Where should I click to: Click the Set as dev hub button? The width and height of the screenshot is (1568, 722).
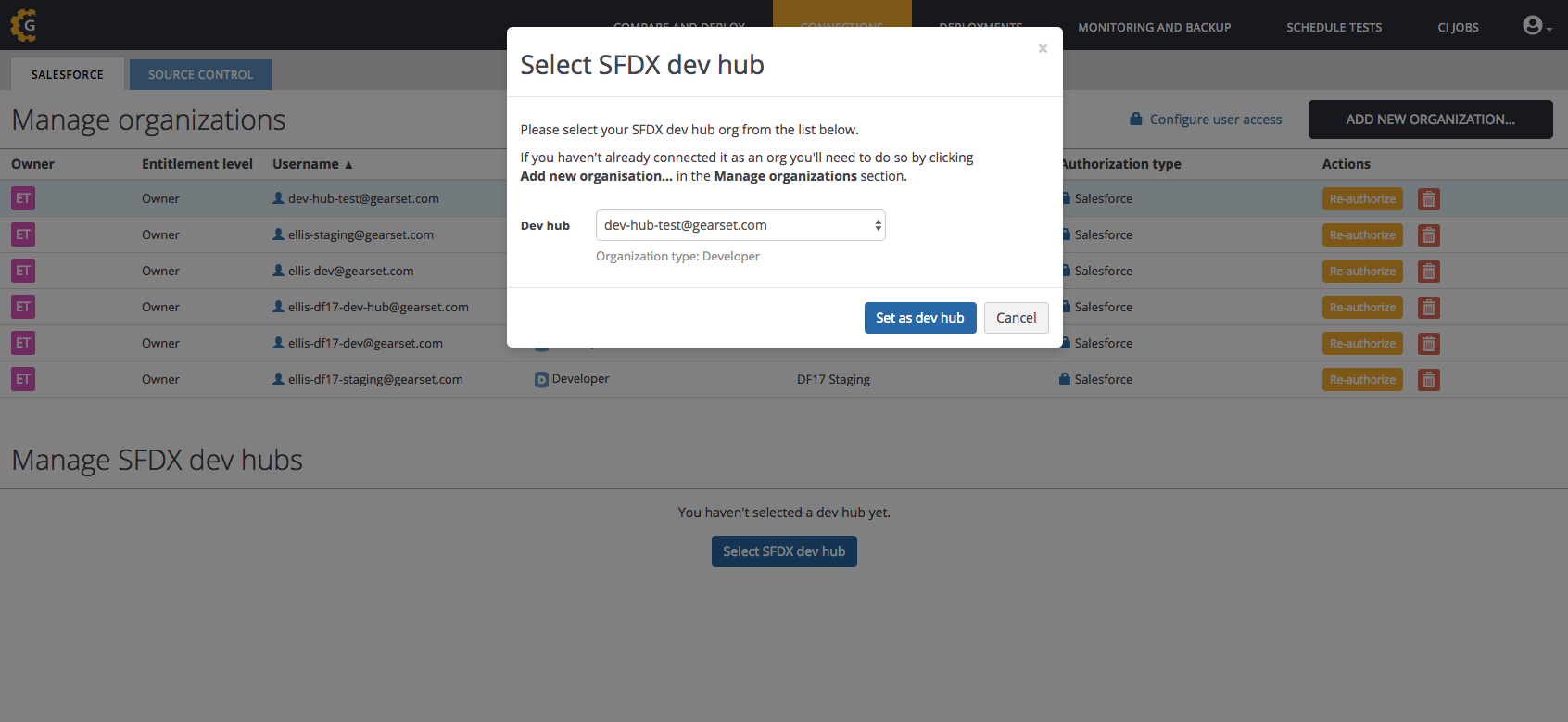919,318
